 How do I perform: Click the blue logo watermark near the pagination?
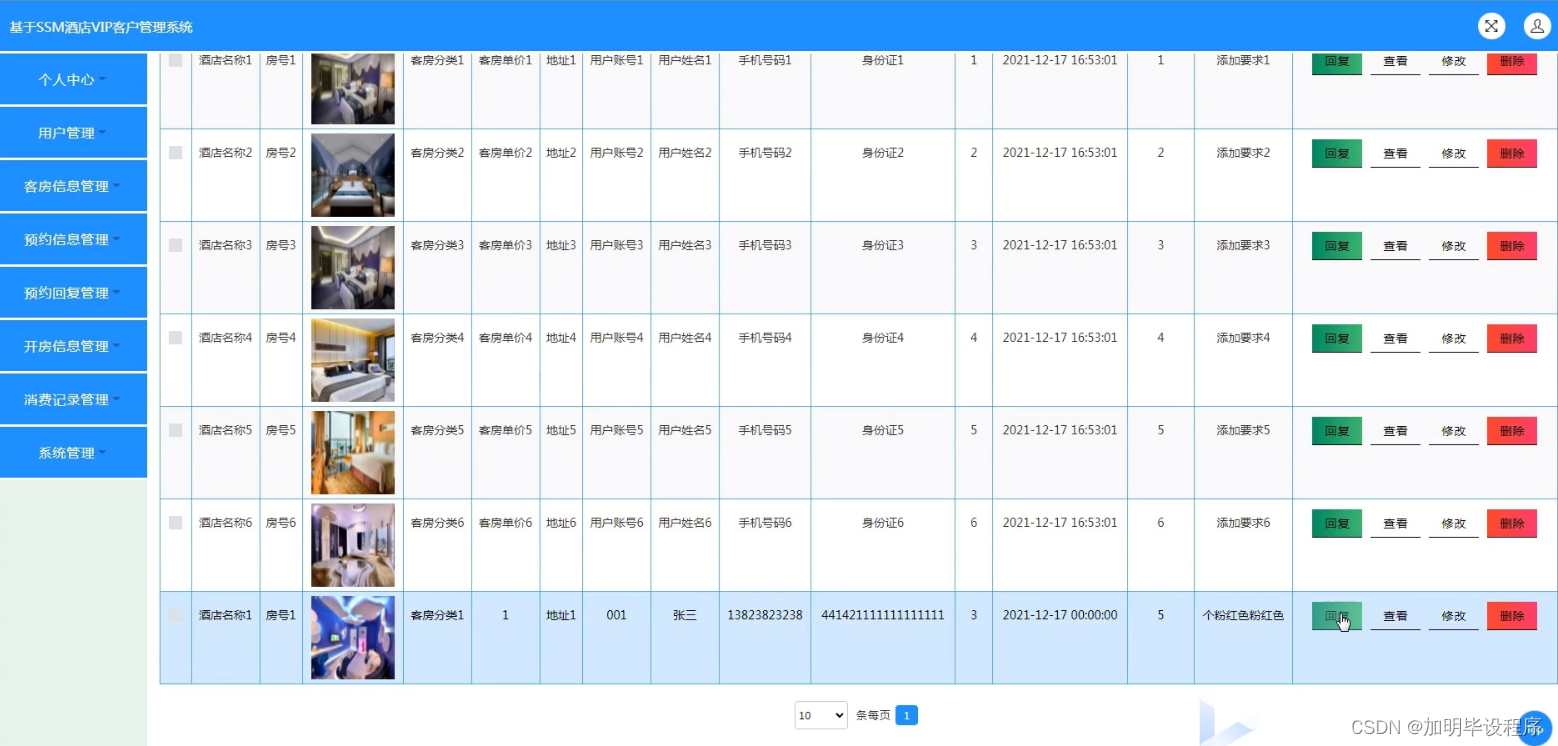click(1225, 717)
